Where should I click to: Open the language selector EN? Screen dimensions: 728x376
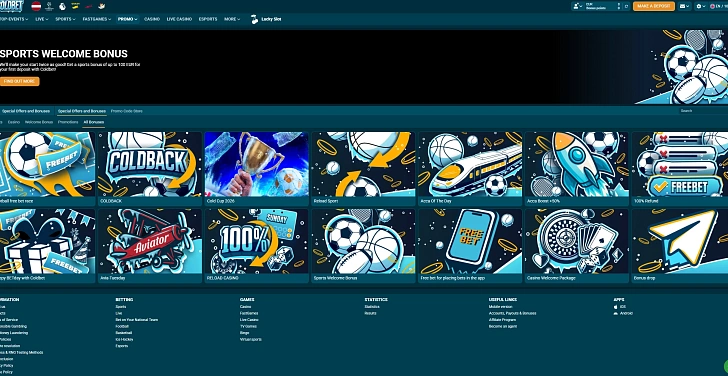(718, 6)
